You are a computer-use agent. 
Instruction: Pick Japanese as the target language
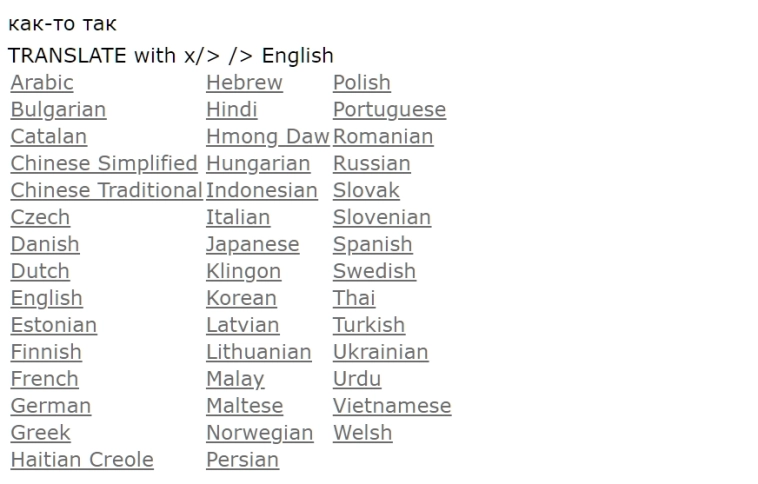(x=252, y=245)
